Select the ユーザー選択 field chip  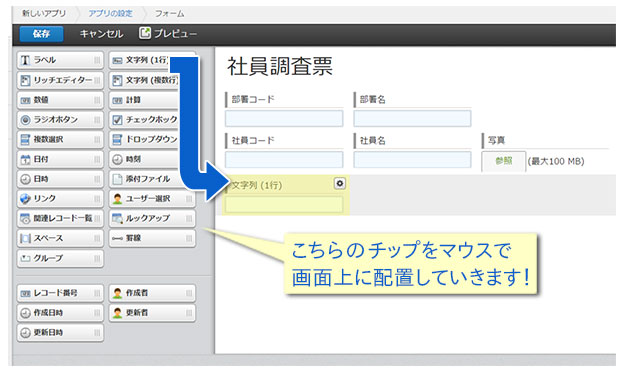coord(152,198)
